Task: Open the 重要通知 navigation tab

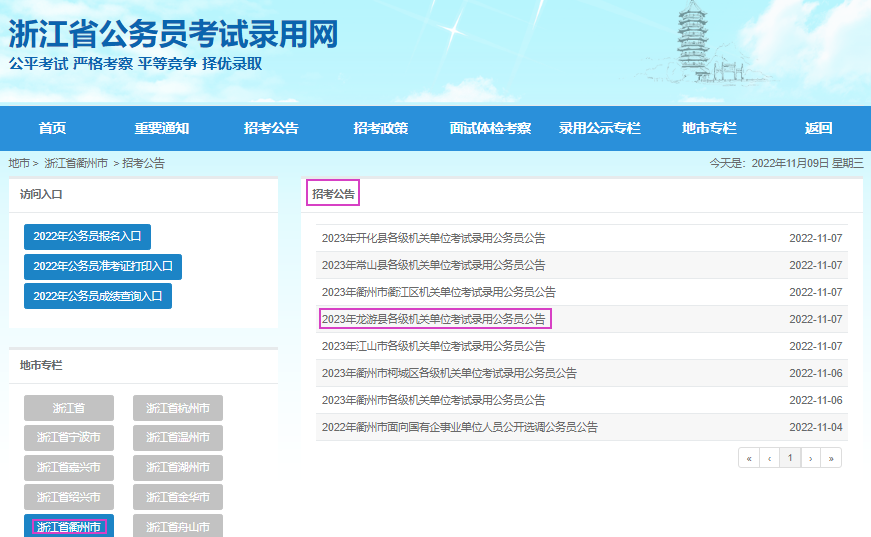Action: (162, 128)
